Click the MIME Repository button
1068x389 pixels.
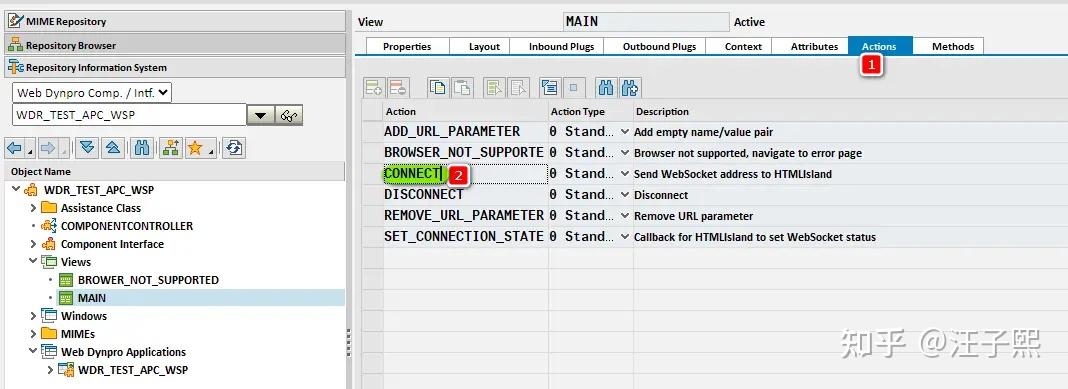pos(176,21)
